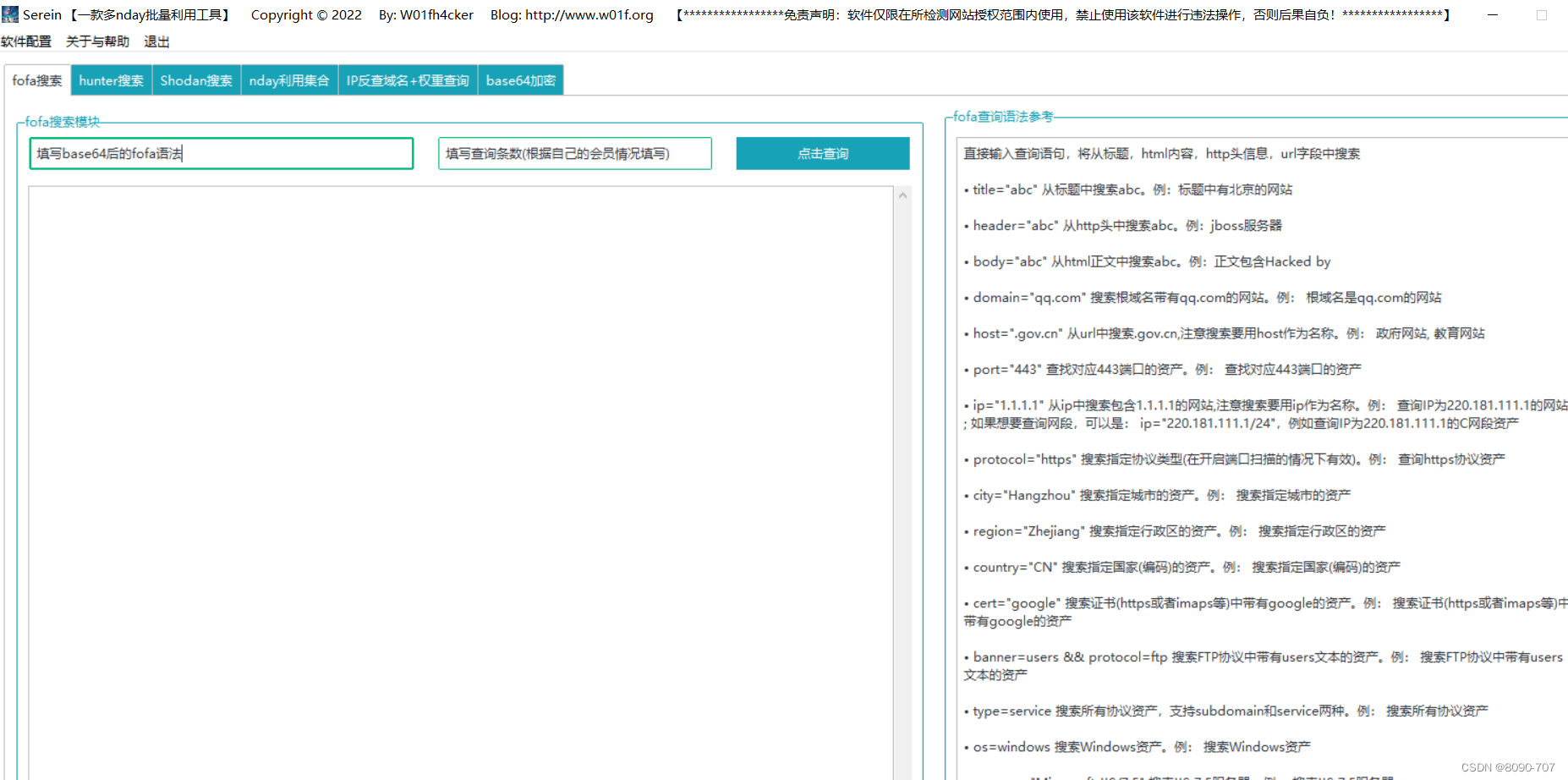The width and height of the screenshot is (1568, 780).
Task: Click the port="443" syntax line
Action: 1163,369
